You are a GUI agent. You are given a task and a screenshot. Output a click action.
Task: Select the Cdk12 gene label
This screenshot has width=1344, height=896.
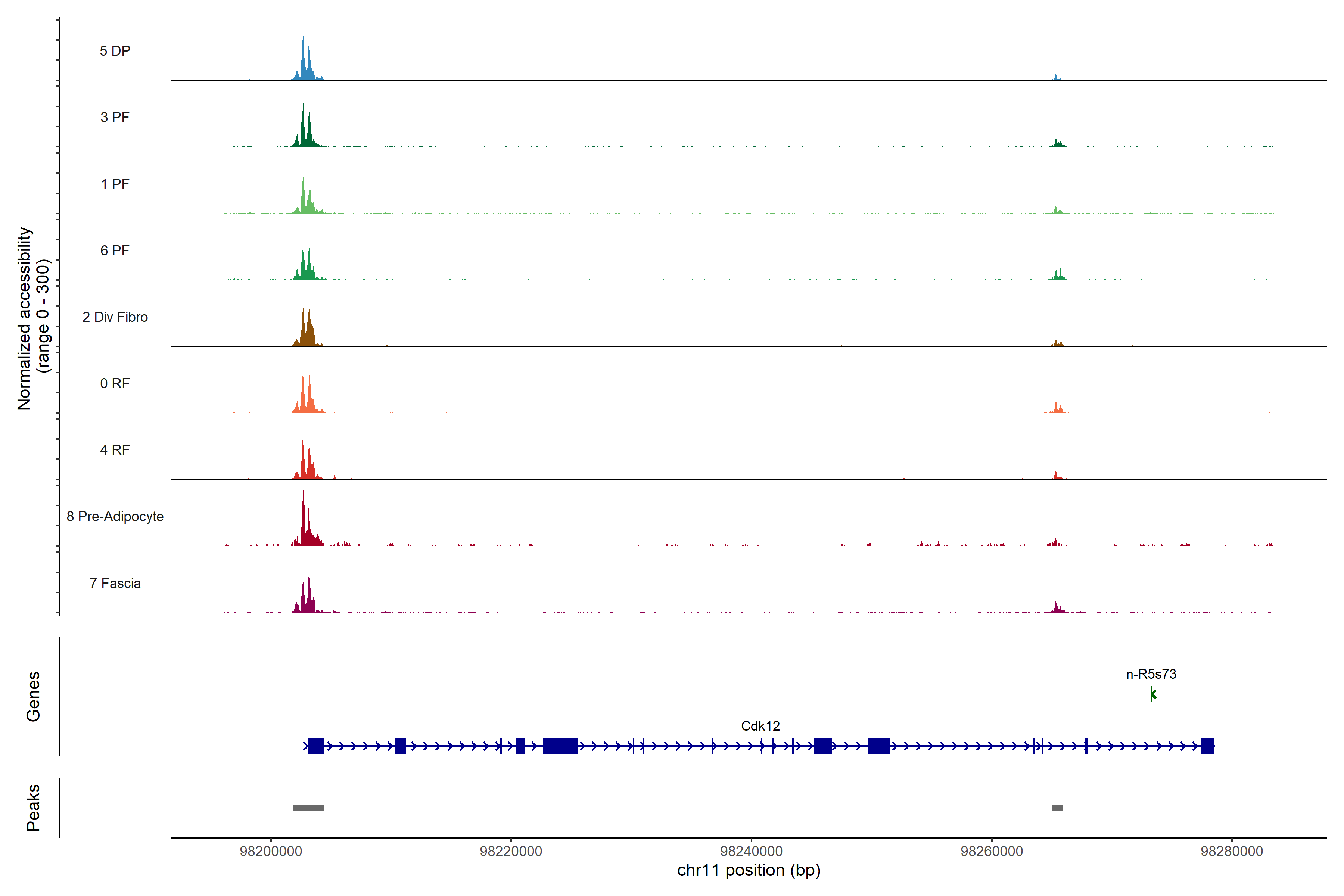click(x=760, y=726)
